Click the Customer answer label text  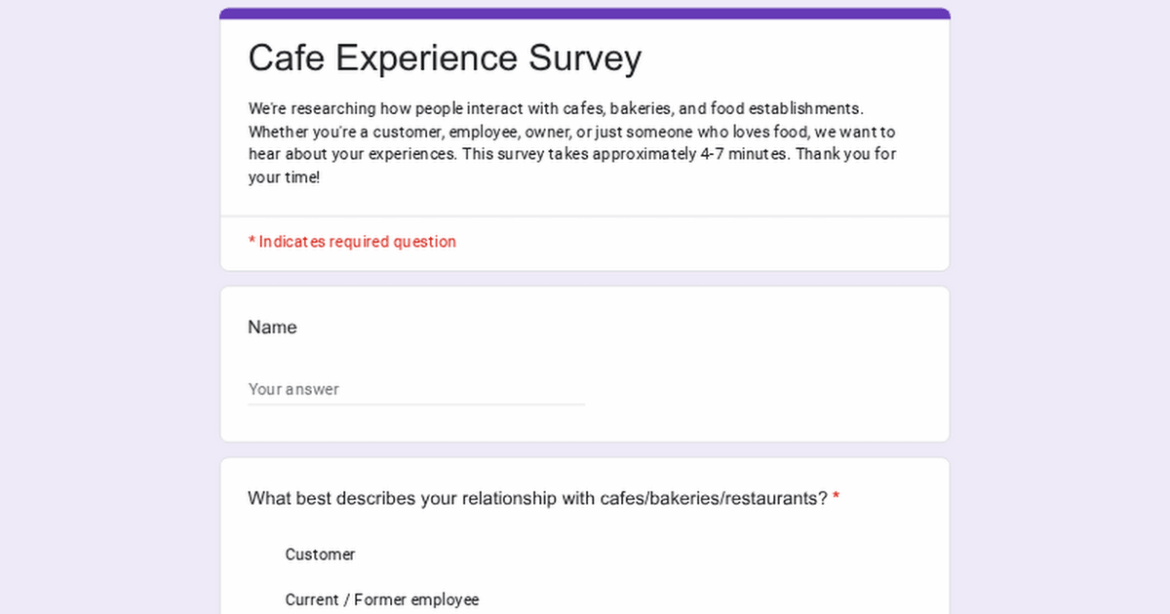pyautogui.click(x=320, y=554)
